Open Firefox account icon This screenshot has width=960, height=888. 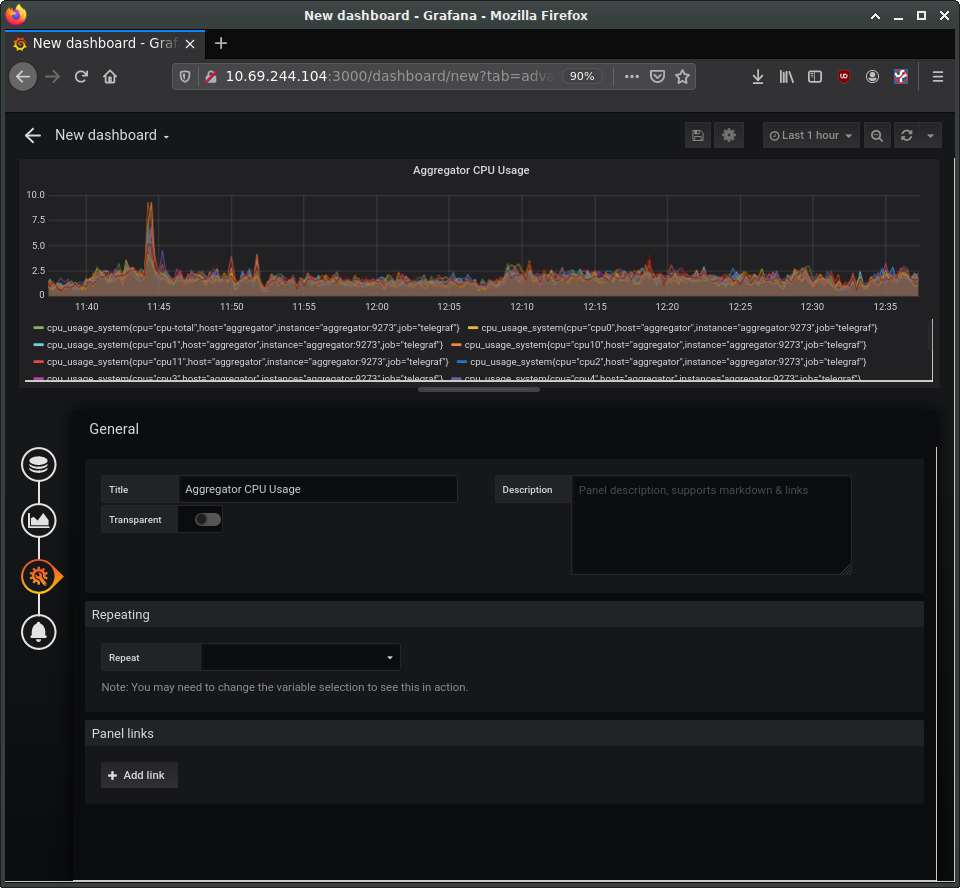click(872, 77)
